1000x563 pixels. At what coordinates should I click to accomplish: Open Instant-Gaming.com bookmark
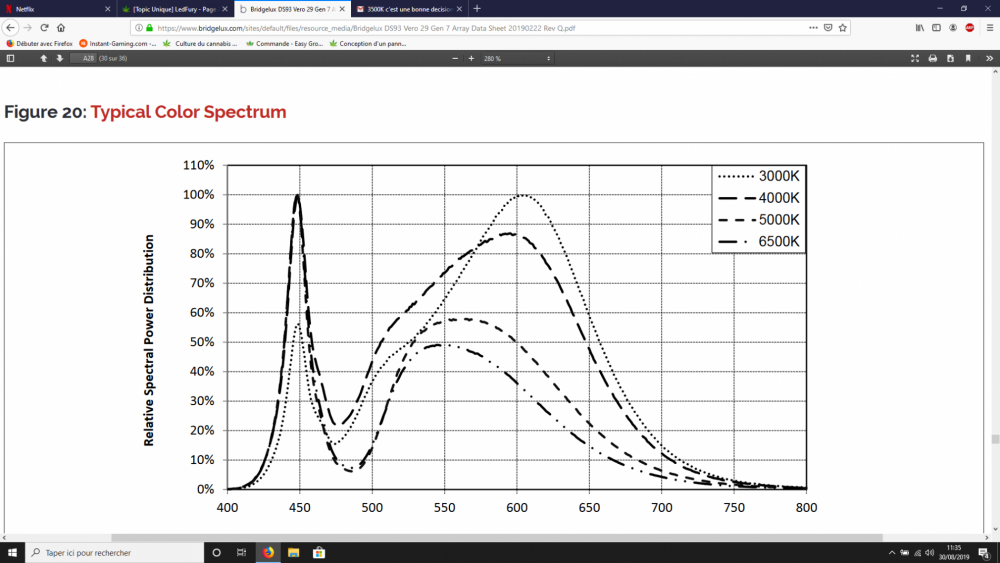coord(117,43)
